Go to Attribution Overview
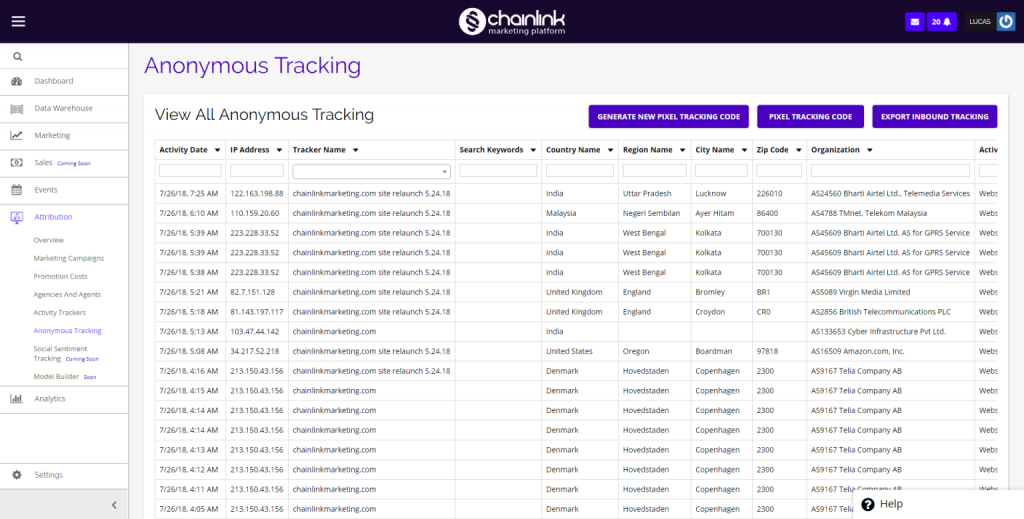The image size is (1024, 519). [48, 240]
